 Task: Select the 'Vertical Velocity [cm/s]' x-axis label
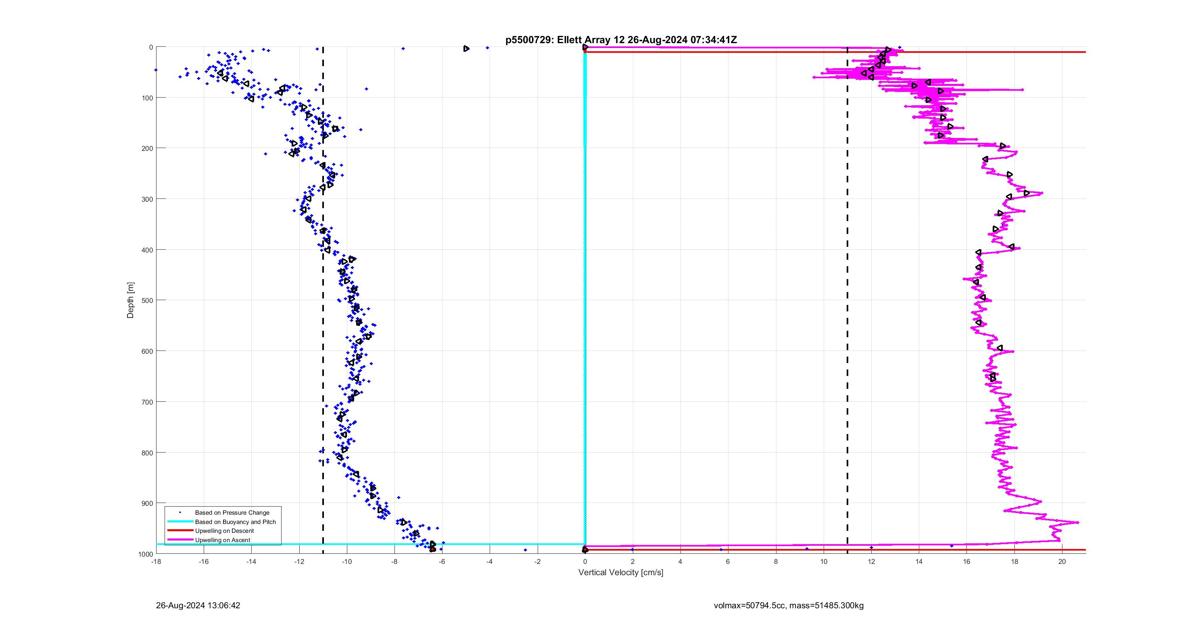point(620,573)
